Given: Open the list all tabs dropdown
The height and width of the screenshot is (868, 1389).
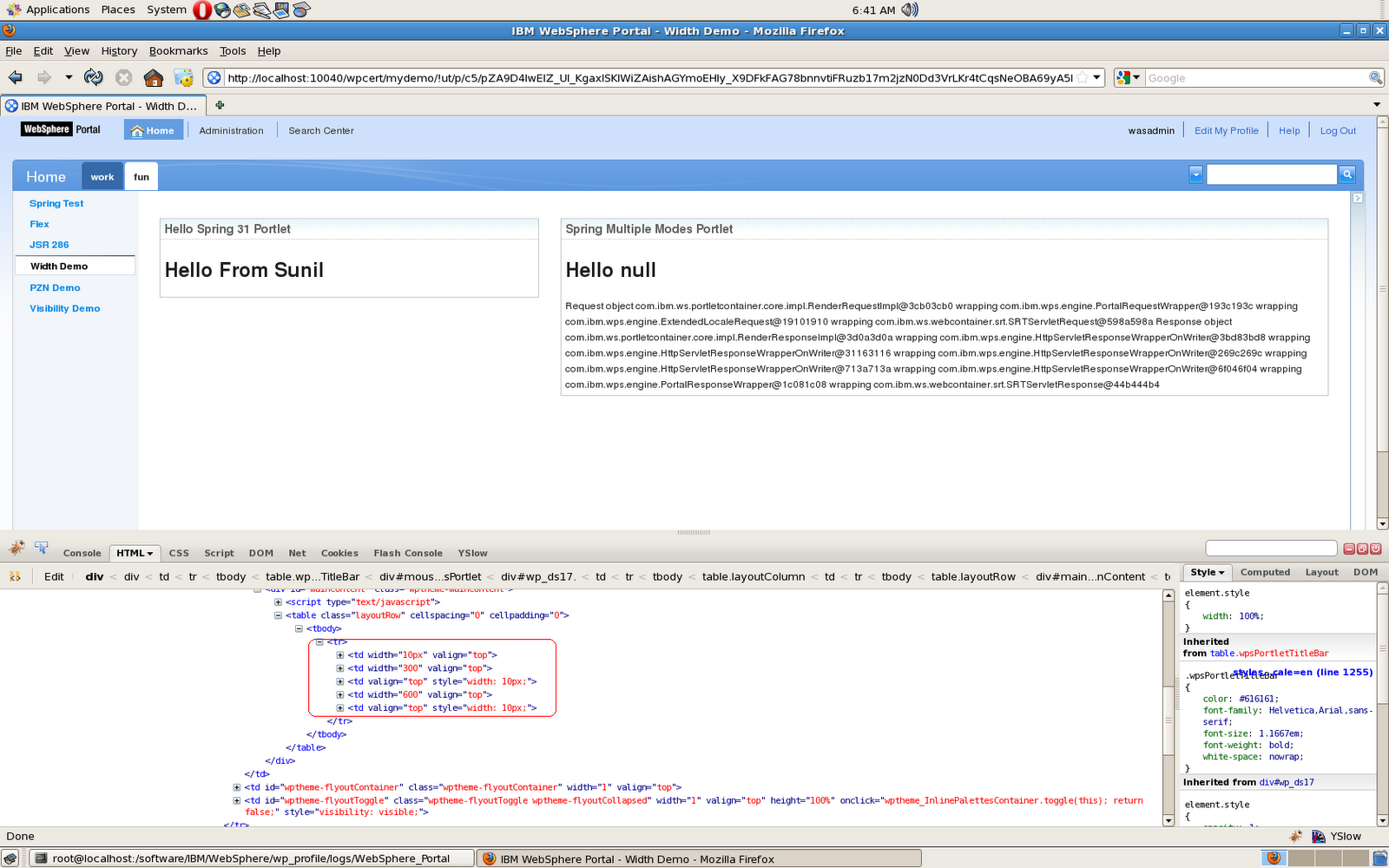Looking at the screenshot, I should click(1377, 105).
